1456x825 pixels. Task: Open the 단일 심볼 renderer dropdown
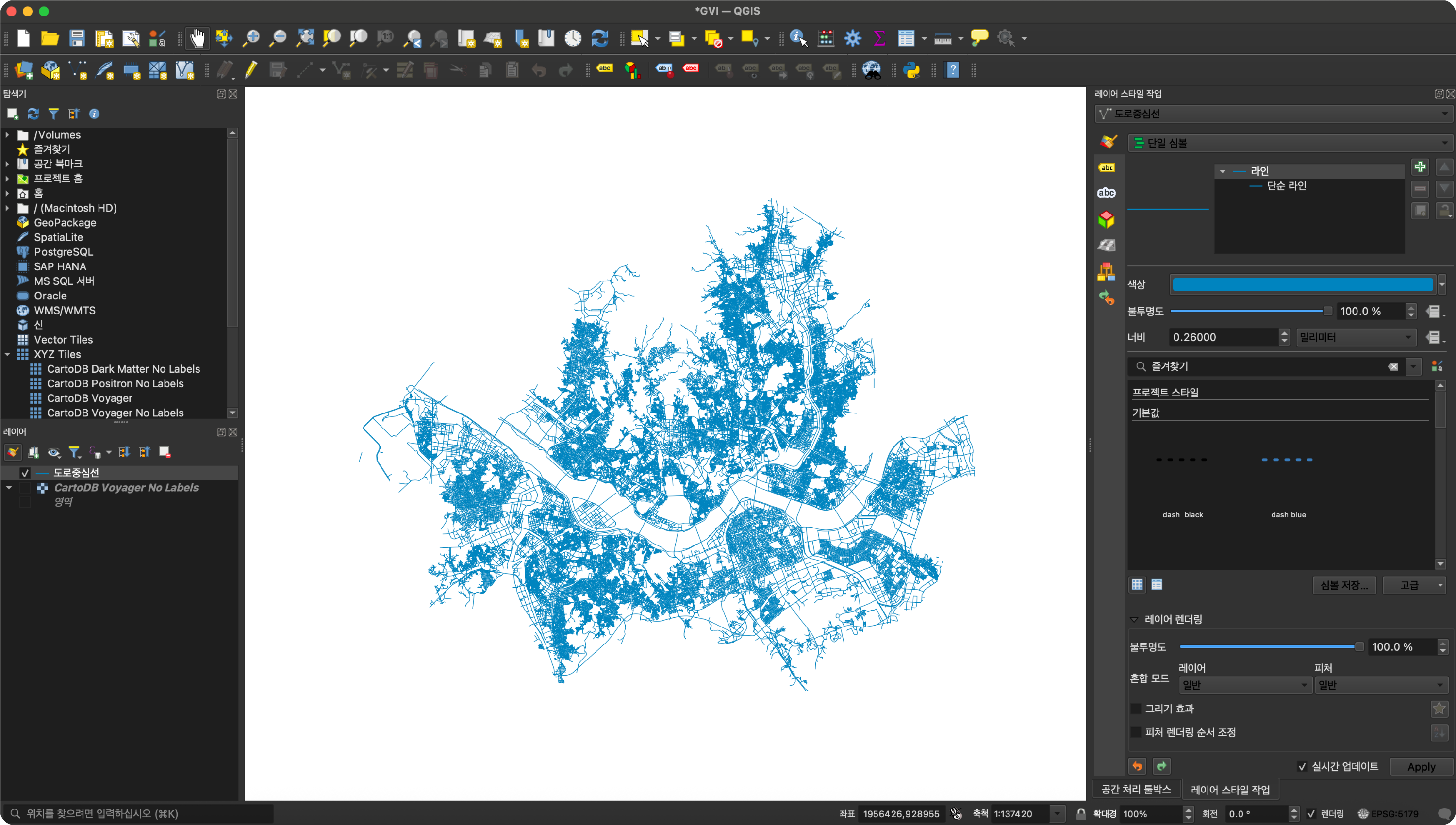(x=1288, y=143)
